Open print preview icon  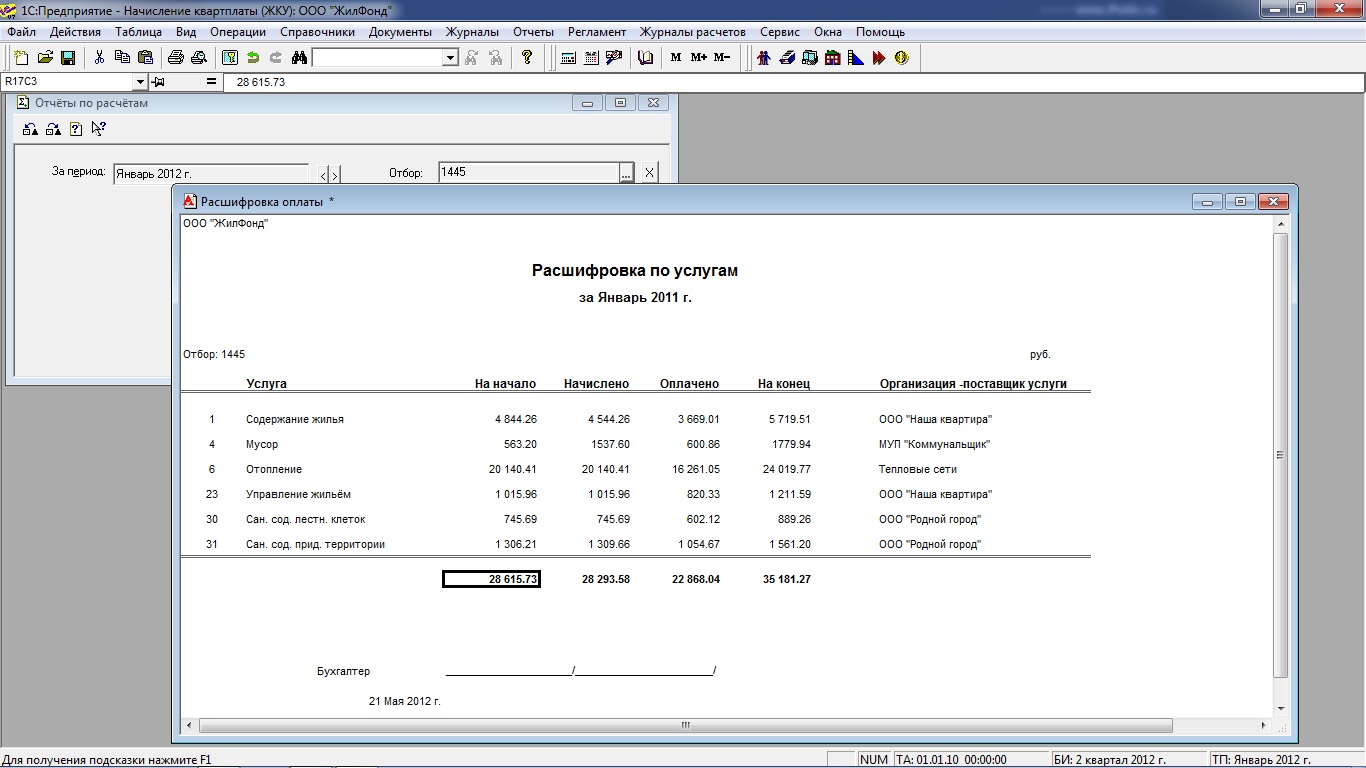[x=199, y=58]
